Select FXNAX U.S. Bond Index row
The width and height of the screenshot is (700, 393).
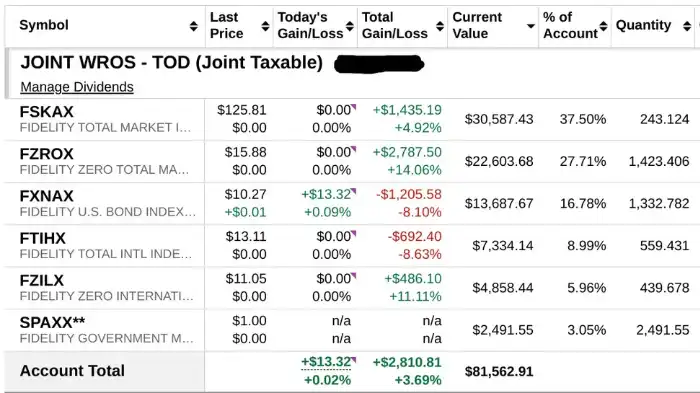point(350,204)
